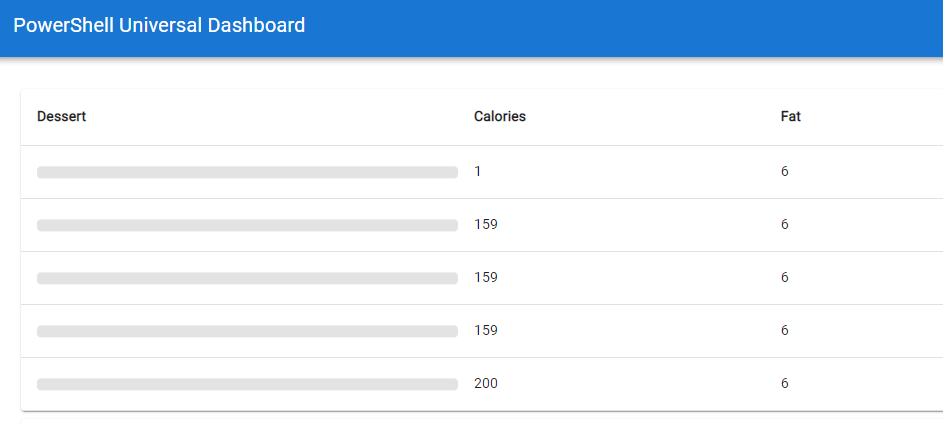Screen dimensions: 943x424
Task: Click empty area of the blue header bar
Action: [650, 28]
